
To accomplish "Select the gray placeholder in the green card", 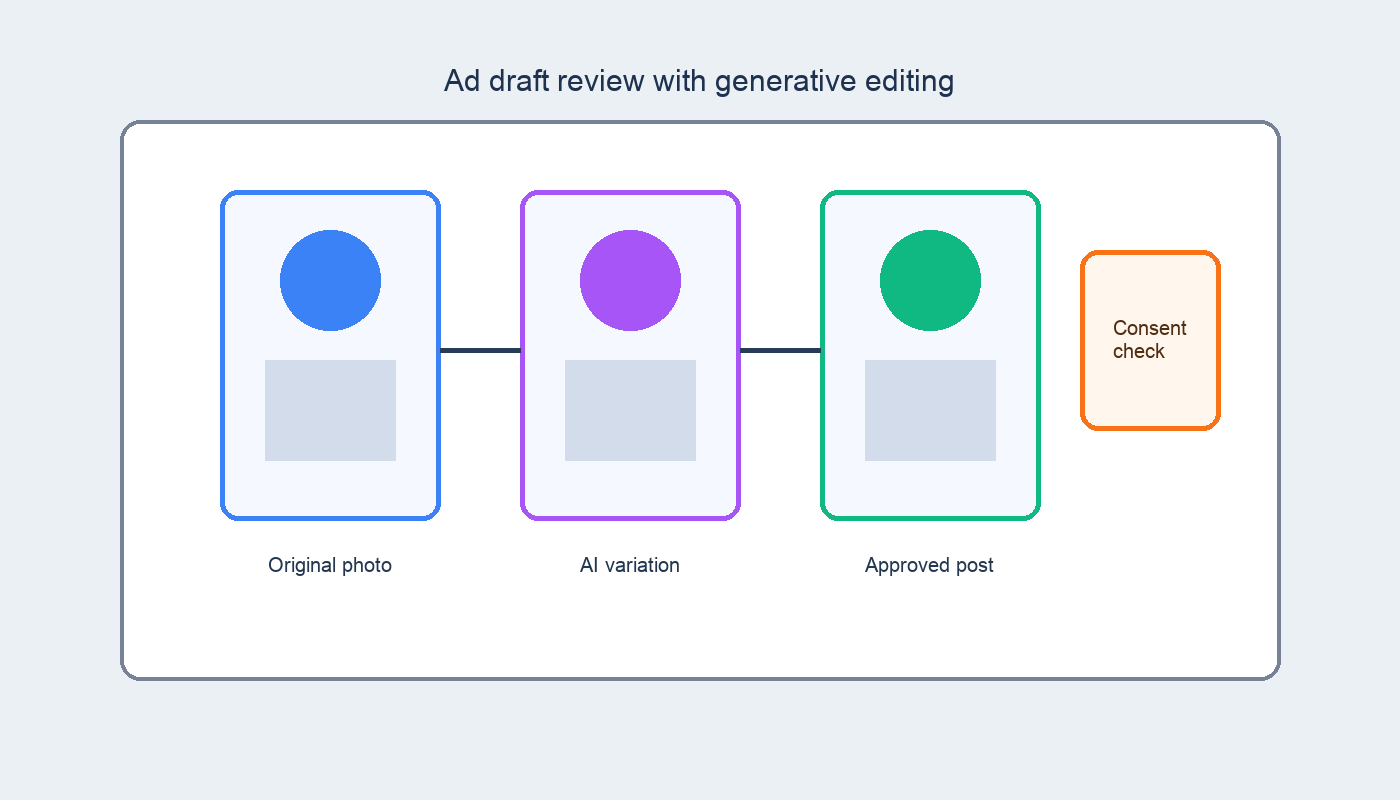I will point(930,410).
